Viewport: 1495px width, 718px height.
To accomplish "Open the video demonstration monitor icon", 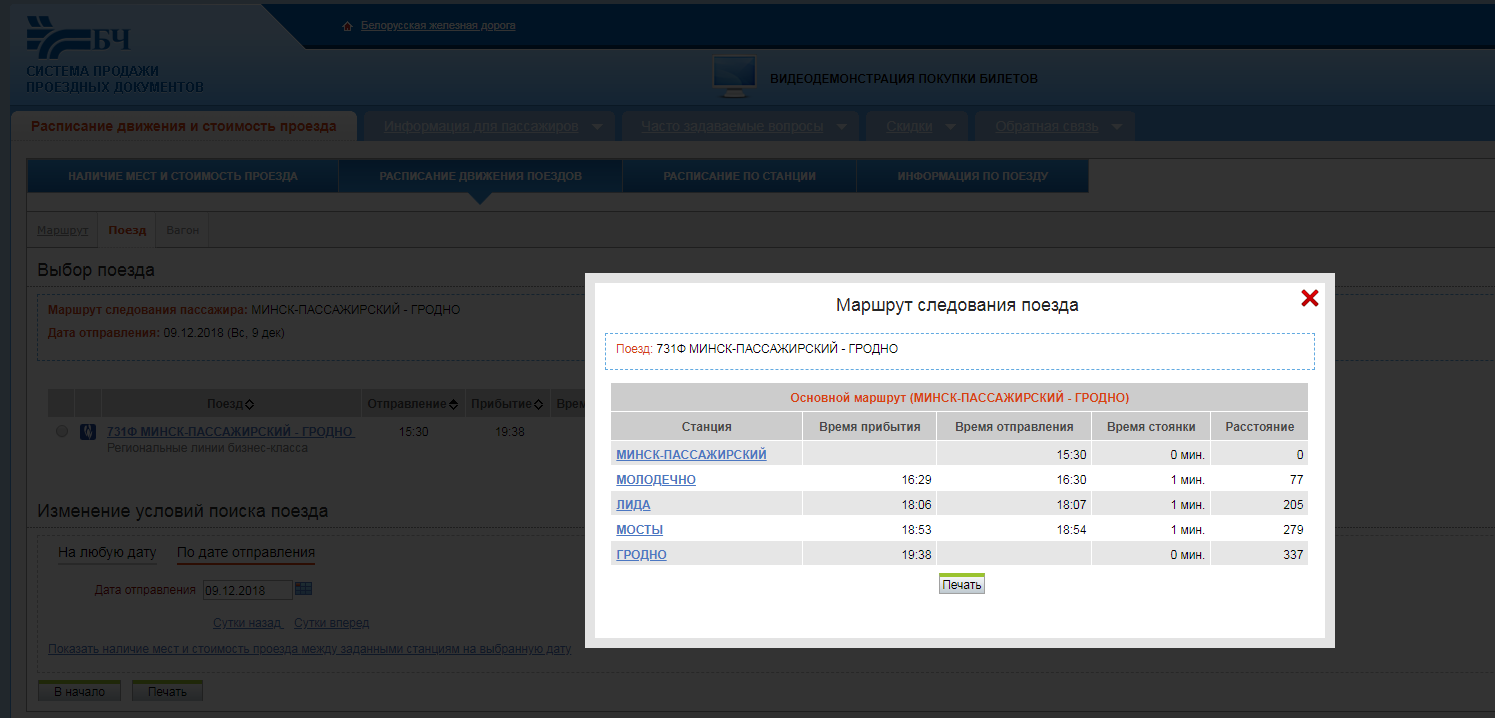I will click(733, 77).
